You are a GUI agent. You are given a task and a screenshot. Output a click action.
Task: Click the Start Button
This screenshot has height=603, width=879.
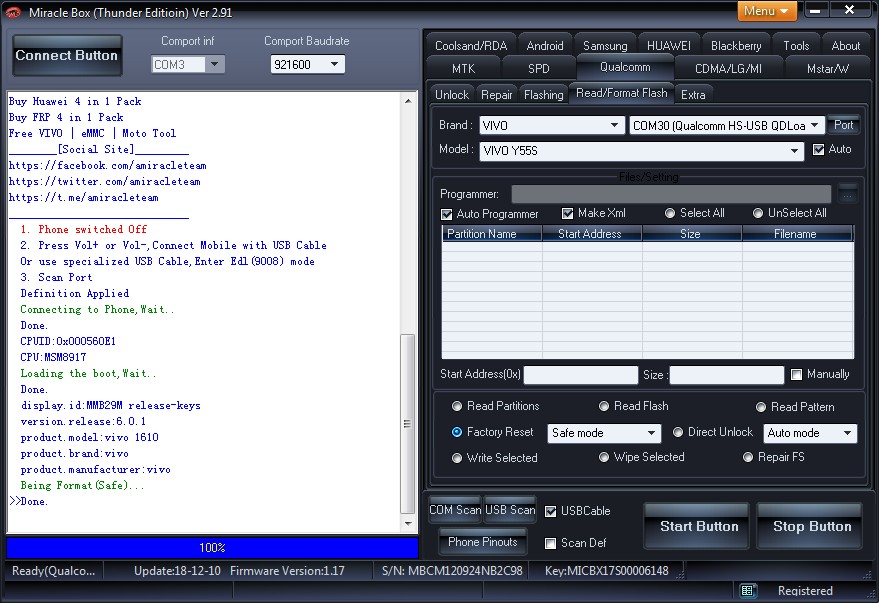698,526
